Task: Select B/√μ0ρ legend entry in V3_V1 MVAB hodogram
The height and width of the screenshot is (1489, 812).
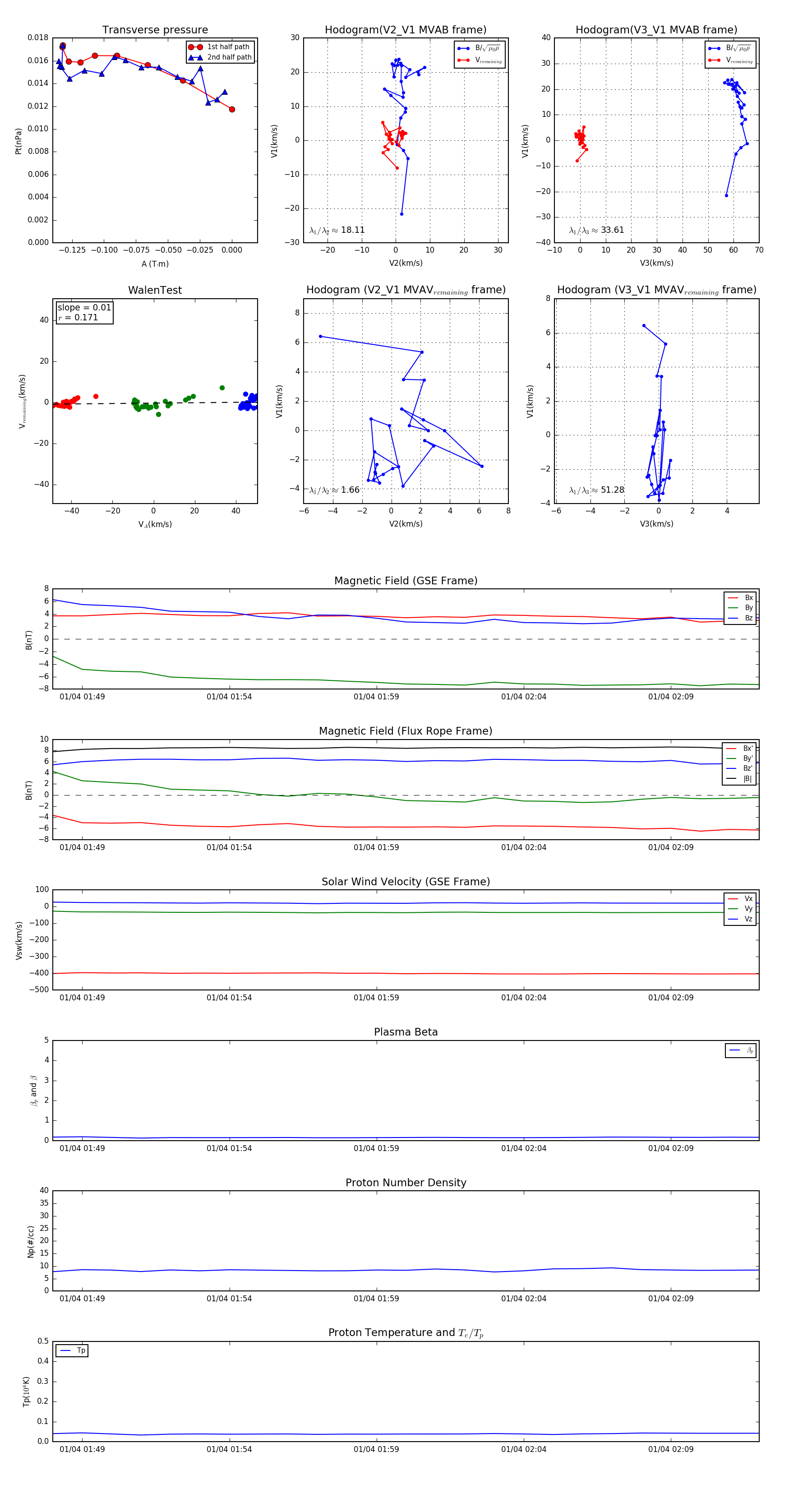Action: (x=730, y=49)
